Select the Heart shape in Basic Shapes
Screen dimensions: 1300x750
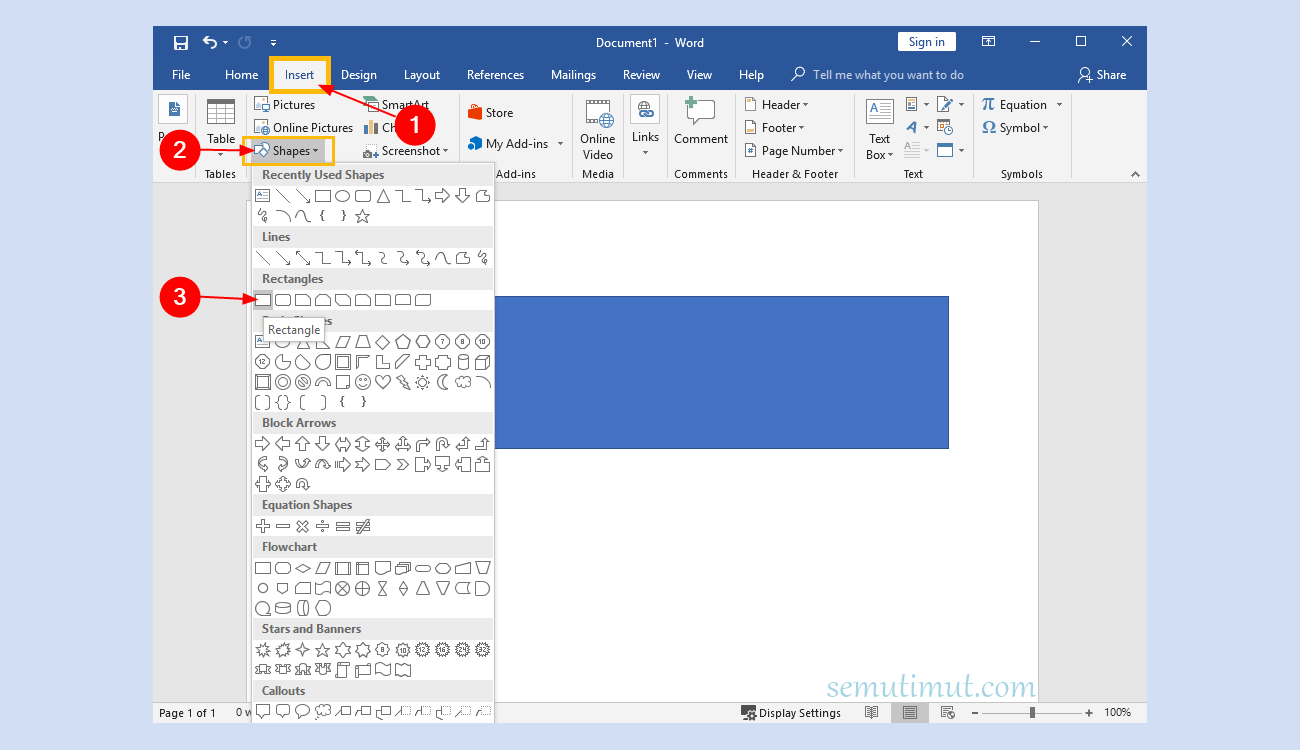click(383, 382)
